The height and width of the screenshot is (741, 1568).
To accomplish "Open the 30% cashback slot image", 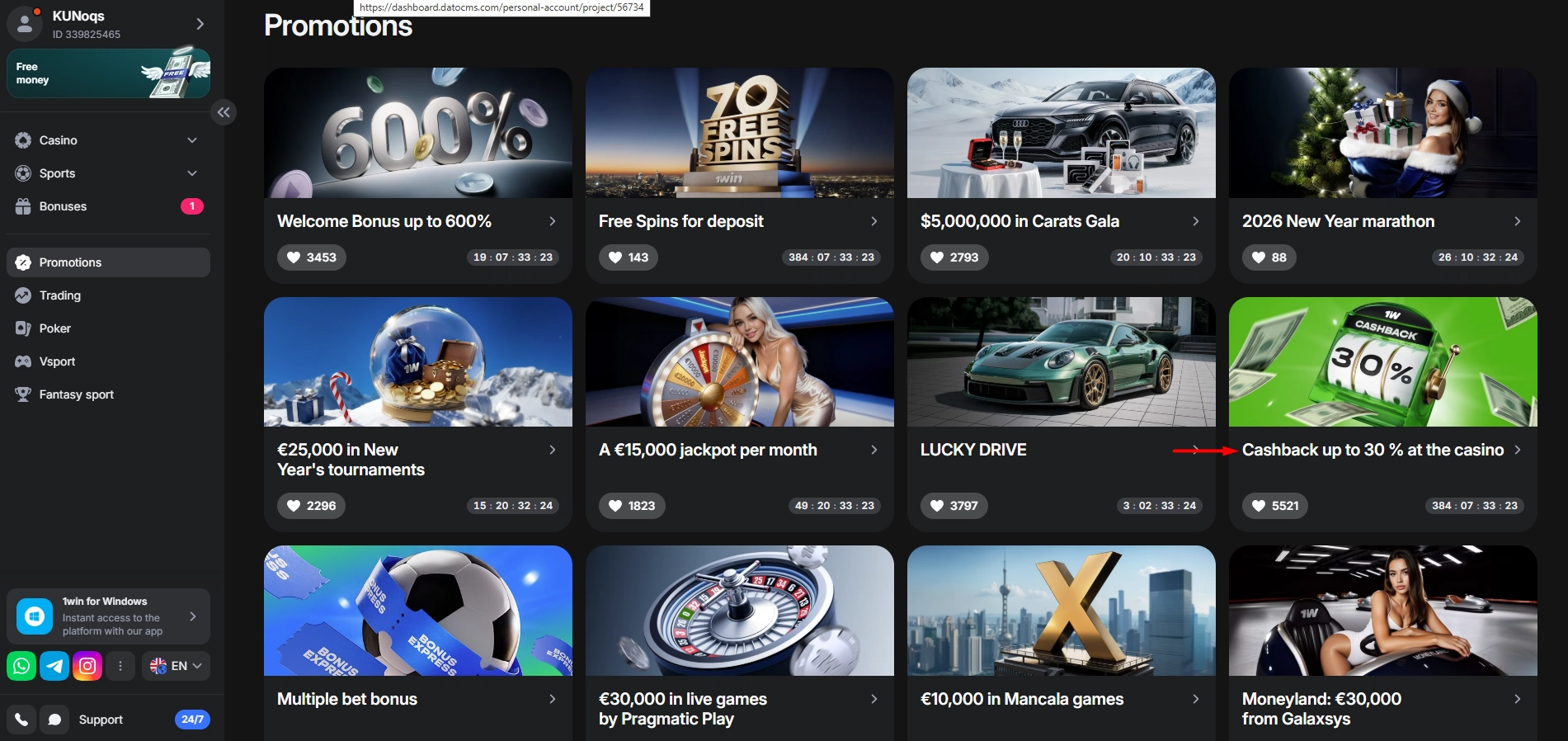I will [1383, 362].
